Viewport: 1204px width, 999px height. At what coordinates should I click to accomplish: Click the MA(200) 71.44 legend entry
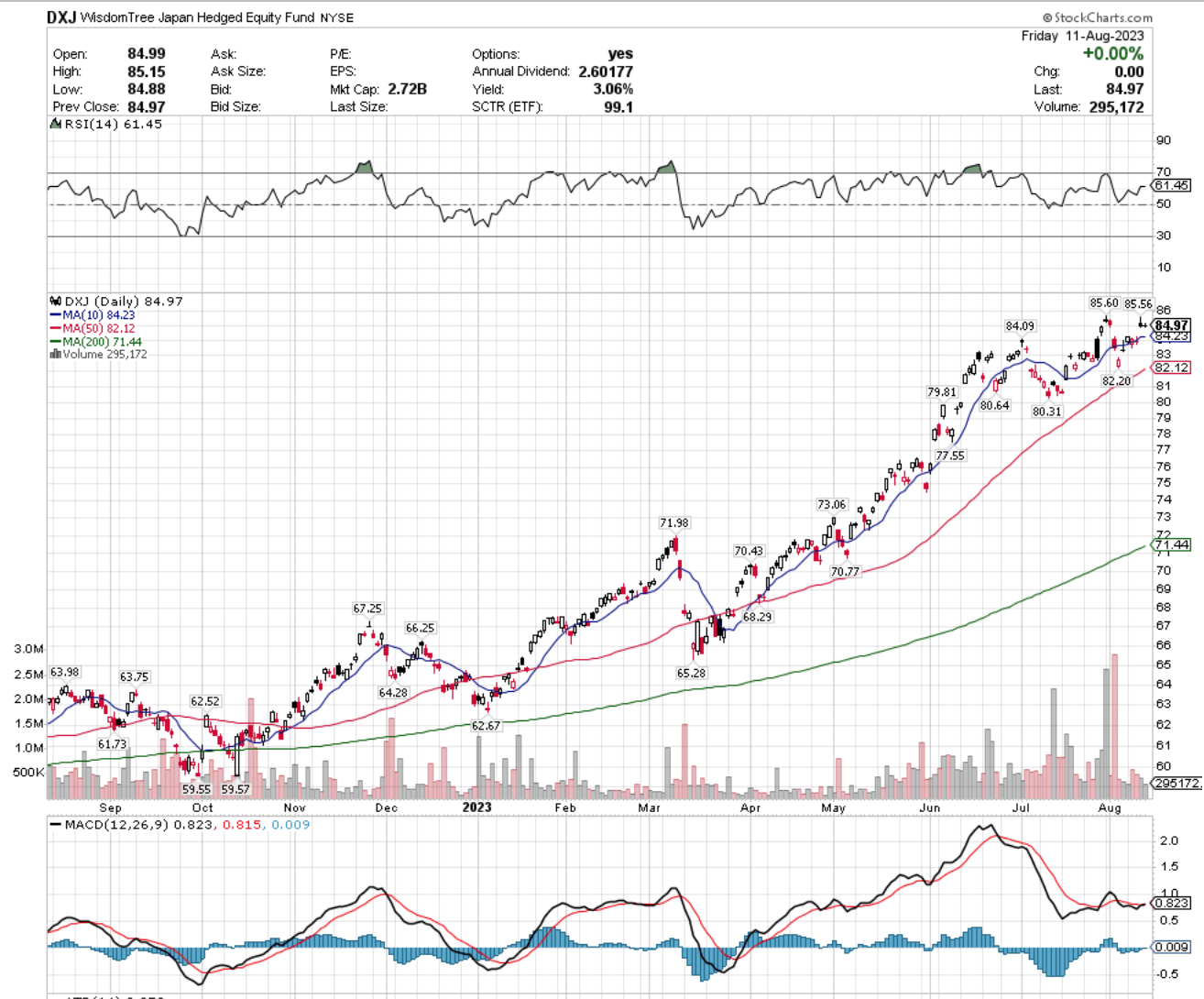click(x=96, y=342)
